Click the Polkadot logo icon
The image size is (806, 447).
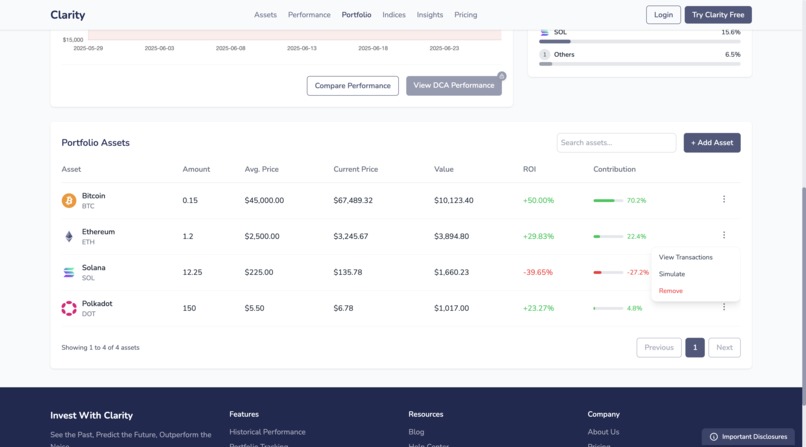(69, 308)
